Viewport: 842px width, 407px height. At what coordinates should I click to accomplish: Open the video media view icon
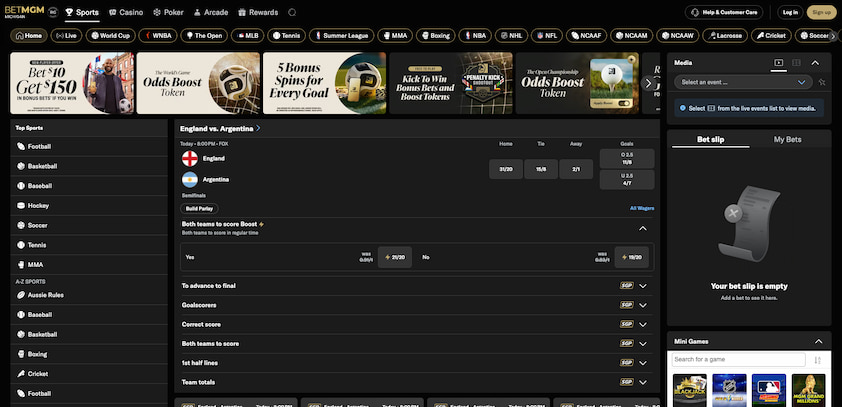pyautogui.click(x=778, y=63)
